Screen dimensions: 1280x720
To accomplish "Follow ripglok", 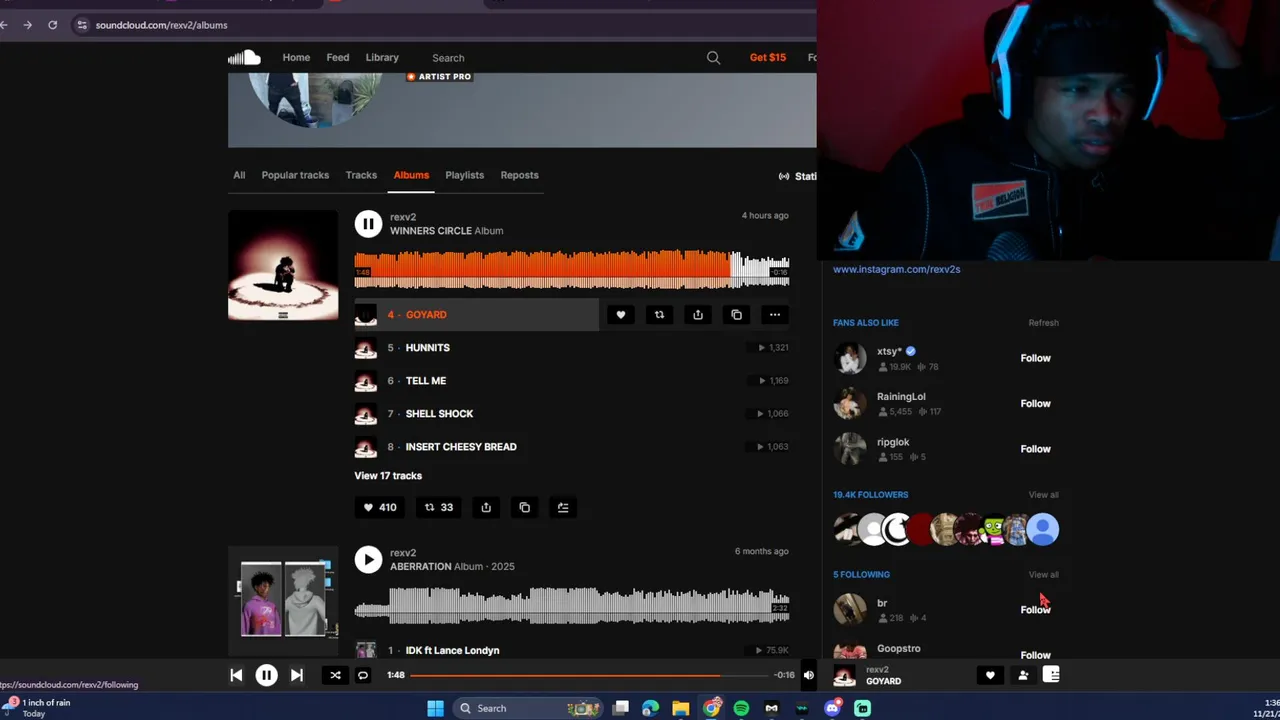I will tap(1035, 449).
